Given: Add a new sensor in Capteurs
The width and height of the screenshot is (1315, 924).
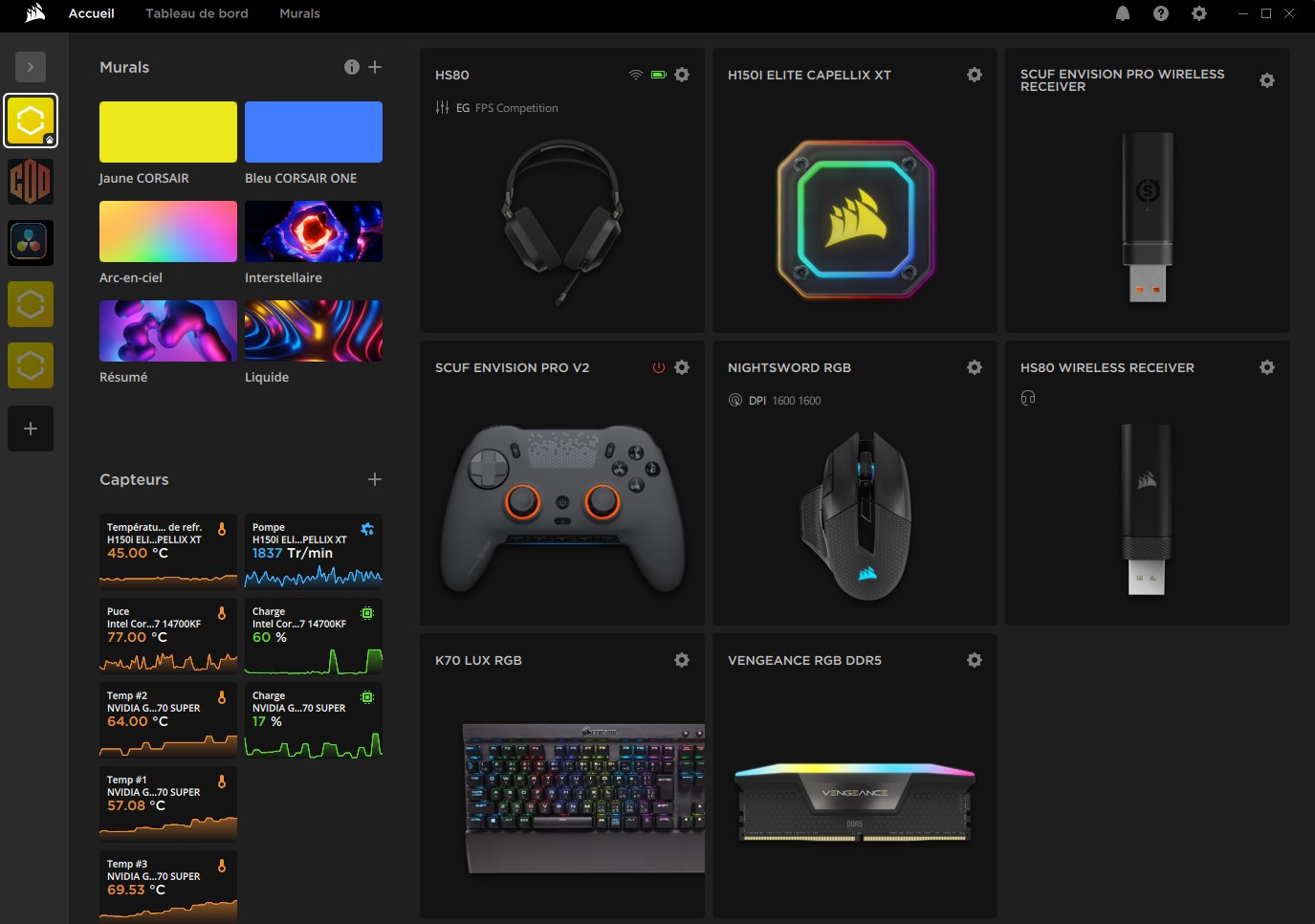Looking at the screenshot, I should [x=375, y=479].
